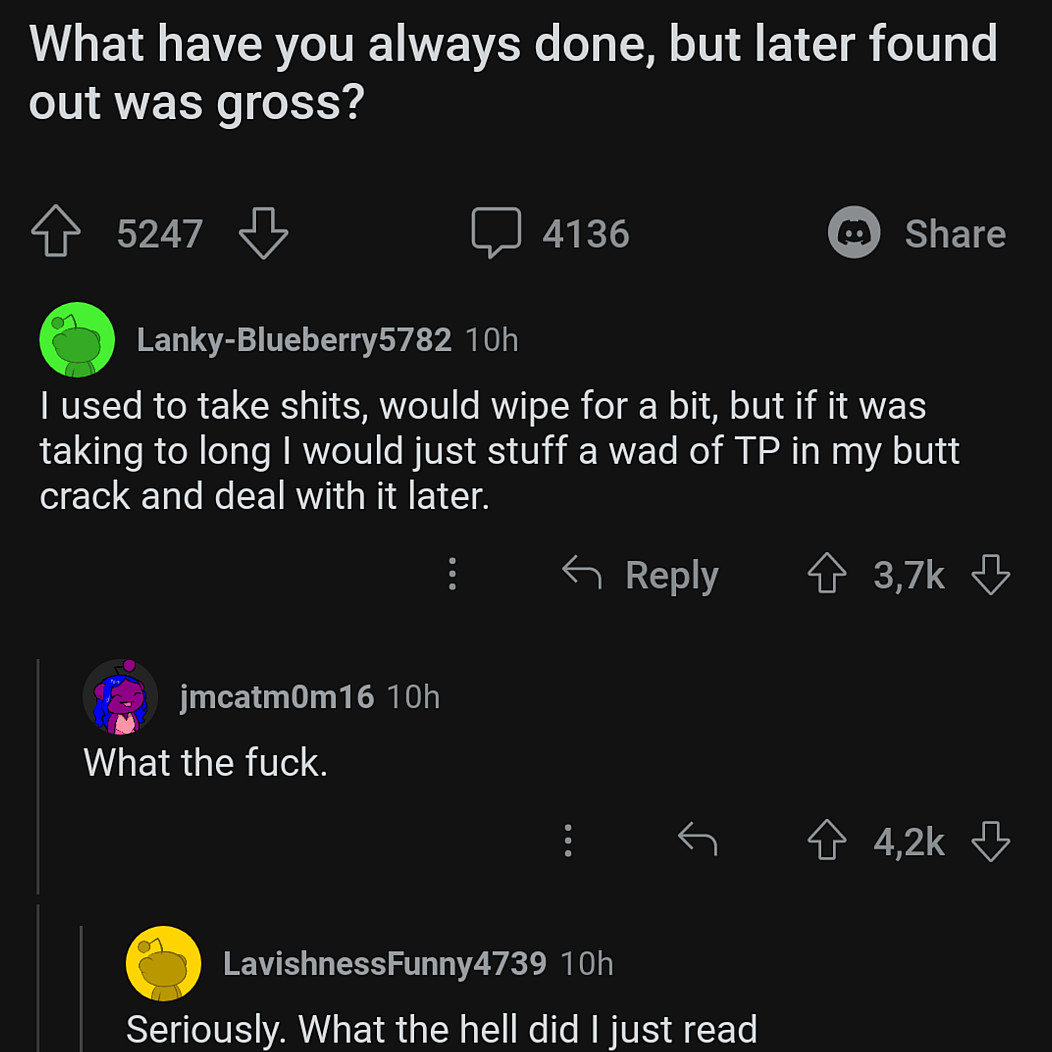This screenshot has width=1052, height=1052.
Task: Click the Discord share icon
Action: tap(853, 233)
